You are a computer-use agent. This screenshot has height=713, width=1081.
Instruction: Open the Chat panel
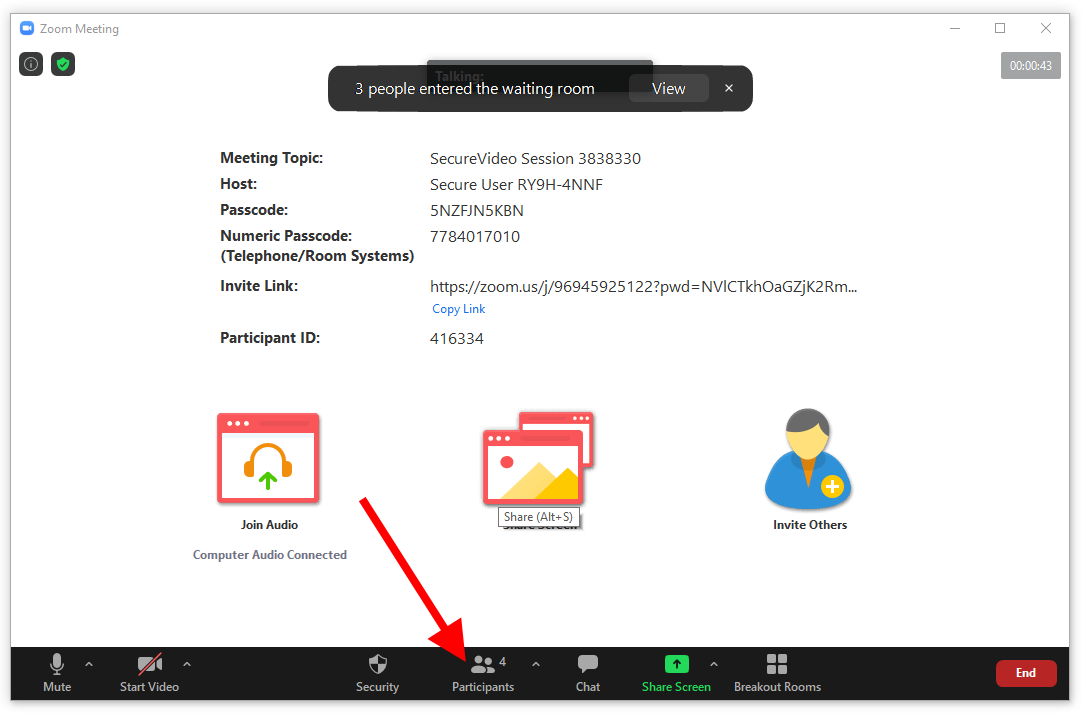tap(588, 672)
